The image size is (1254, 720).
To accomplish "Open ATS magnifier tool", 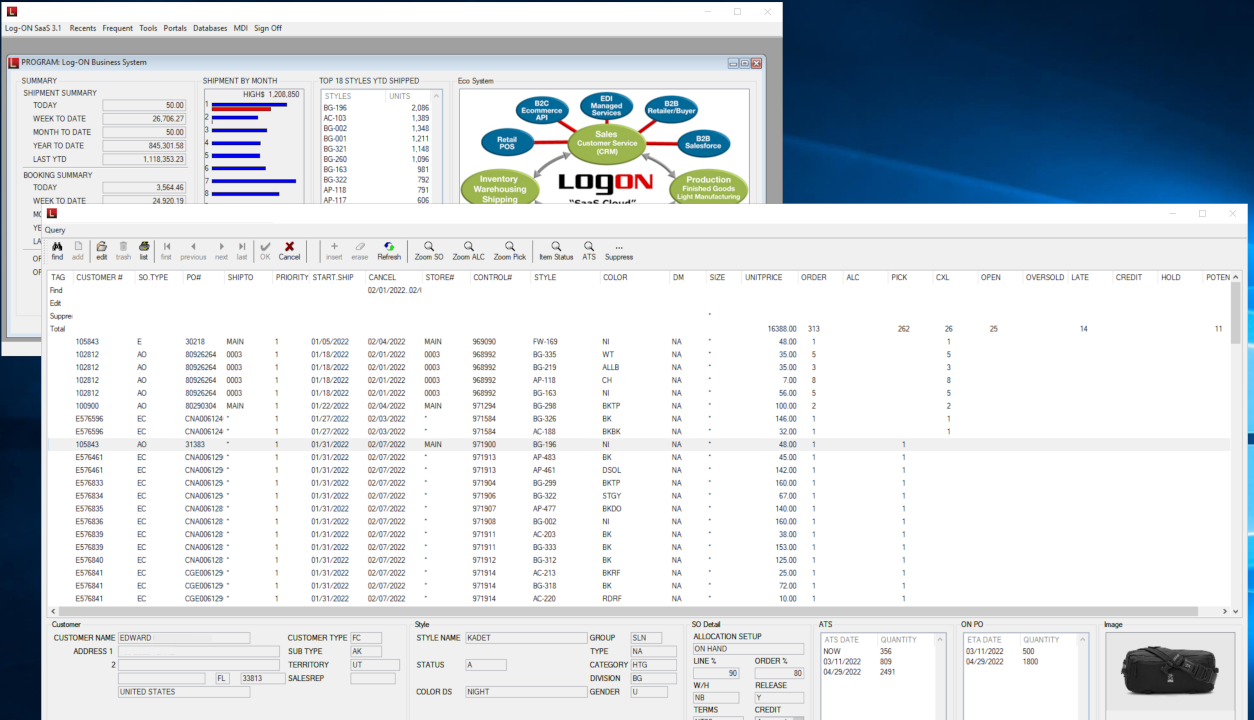I will pos(589,246).
